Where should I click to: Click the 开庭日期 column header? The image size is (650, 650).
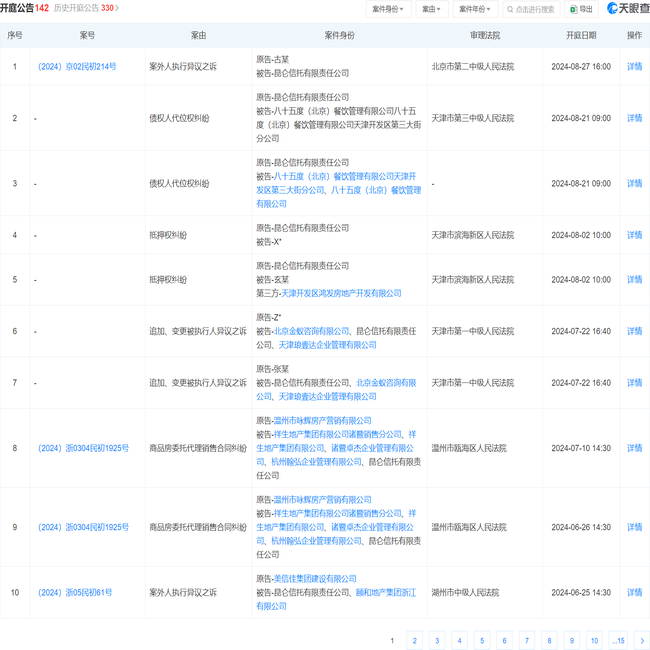[x=581, y=35]
